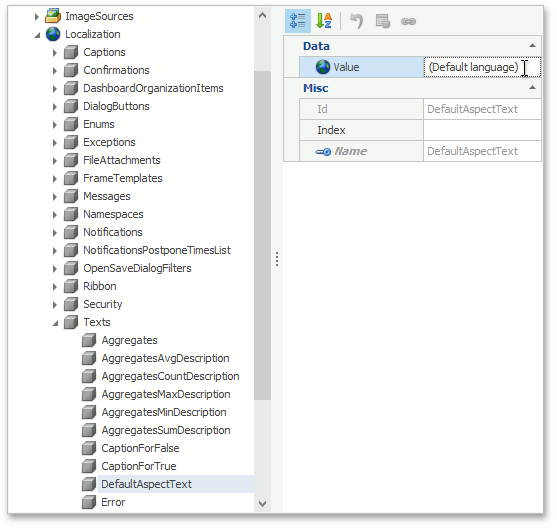Click the cube icon next to Error

pyautogui.click(x=89, y=502)
